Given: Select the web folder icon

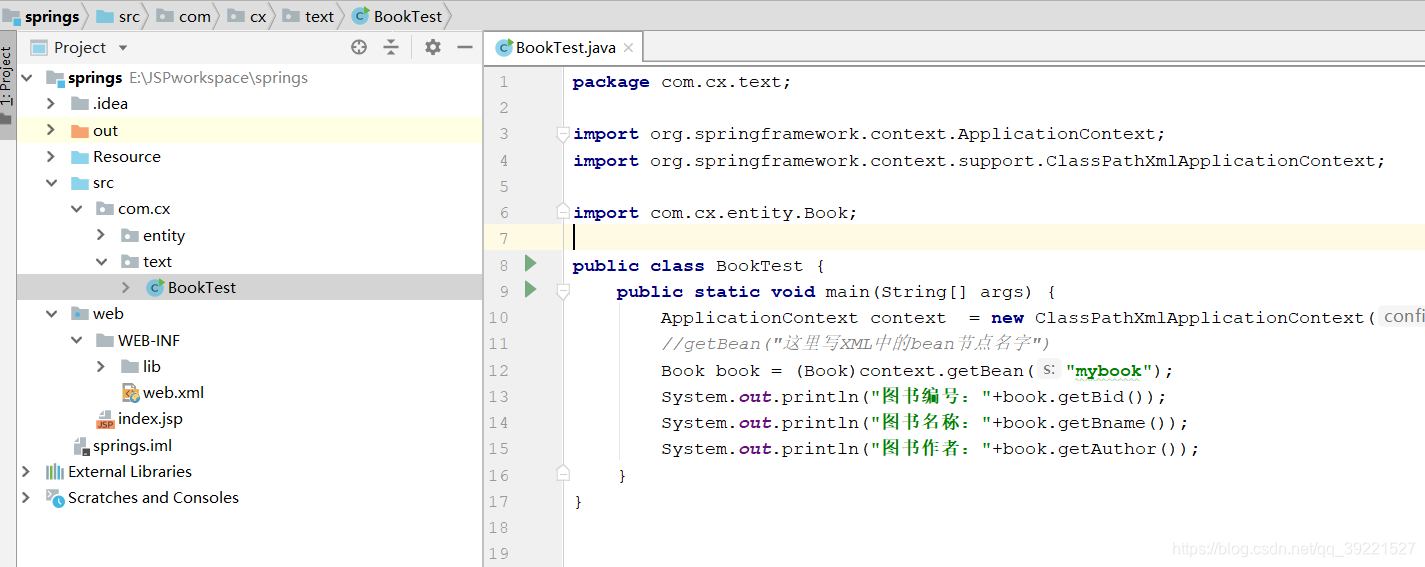Looking at the screenshot, I should [80, 314].
